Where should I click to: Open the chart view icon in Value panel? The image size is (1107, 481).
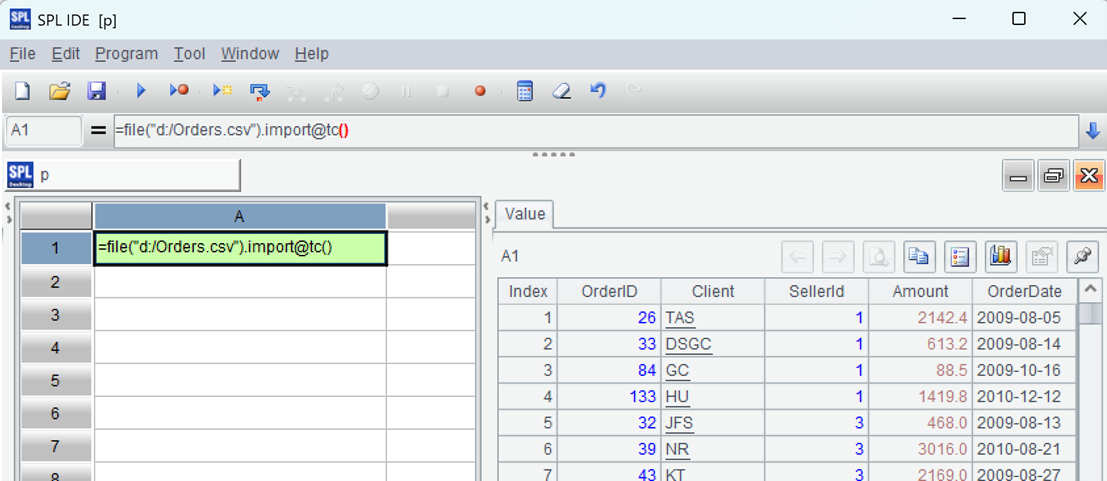point(1000,257)
